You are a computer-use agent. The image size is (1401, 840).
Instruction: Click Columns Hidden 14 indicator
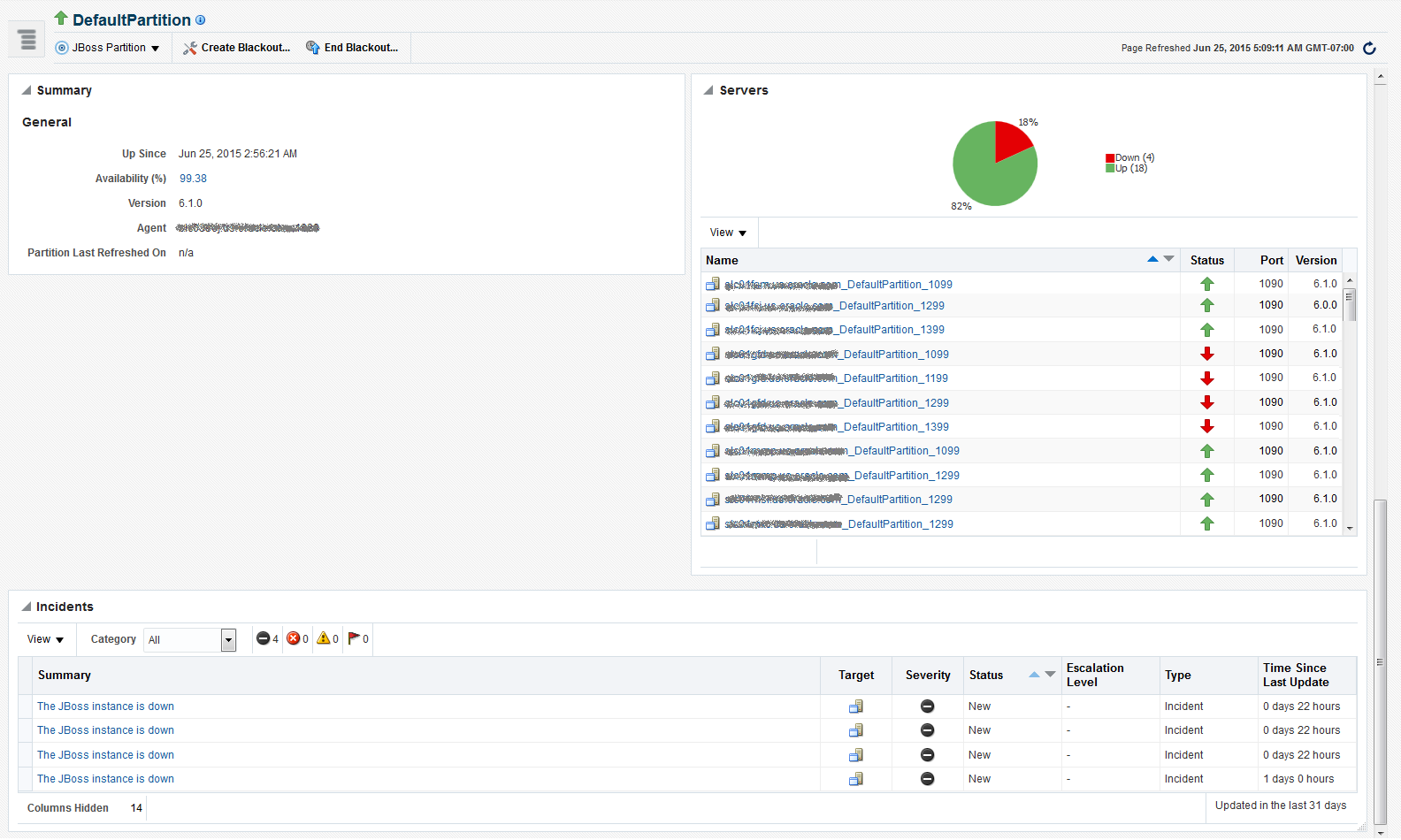coord(84,808)
